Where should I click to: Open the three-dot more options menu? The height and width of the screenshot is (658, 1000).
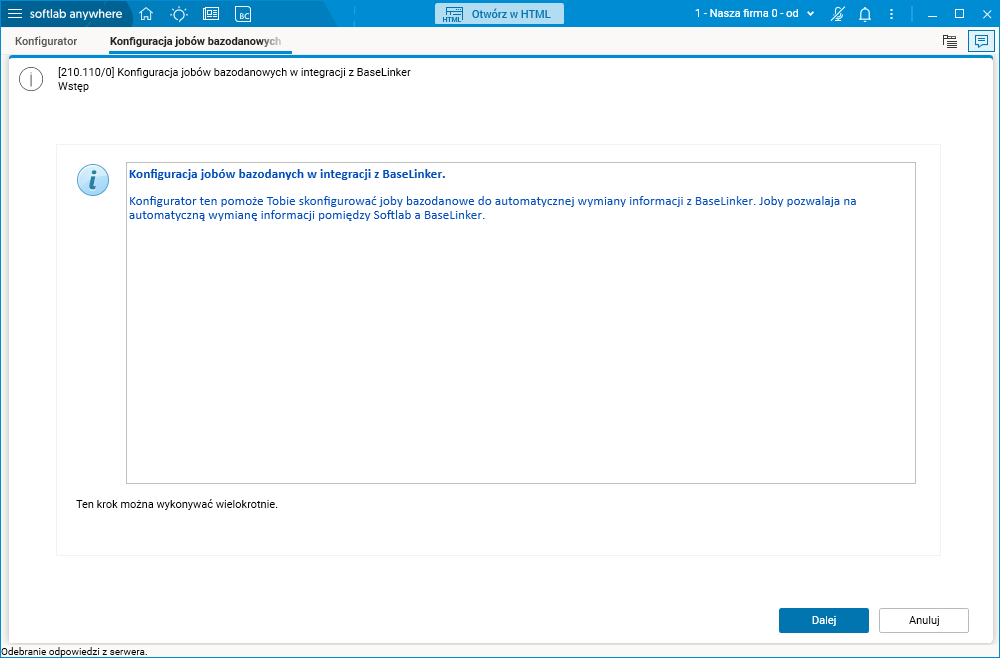892,14
